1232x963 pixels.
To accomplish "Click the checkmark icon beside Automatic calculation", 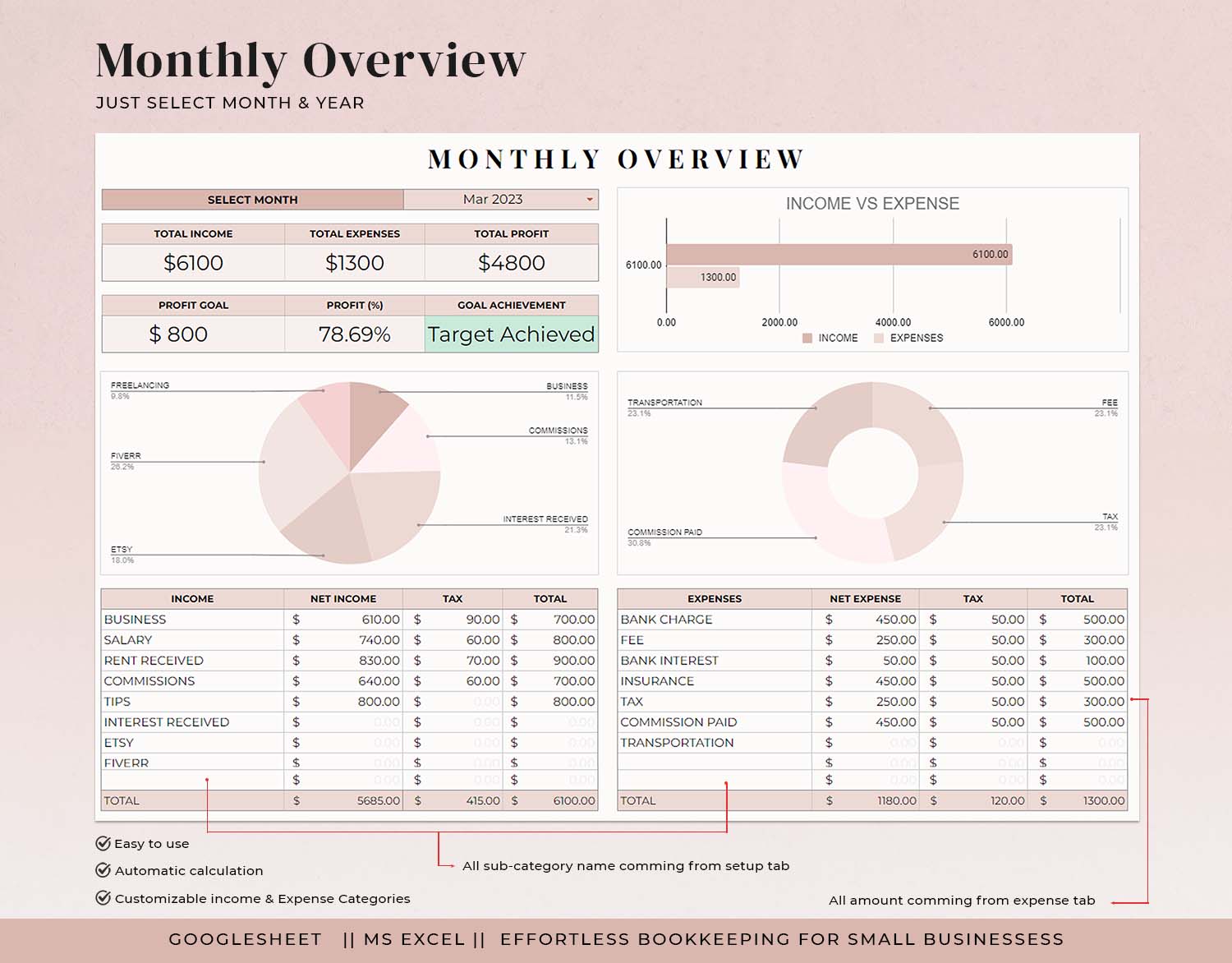I will pyautogui.click(x=103, y=870).
